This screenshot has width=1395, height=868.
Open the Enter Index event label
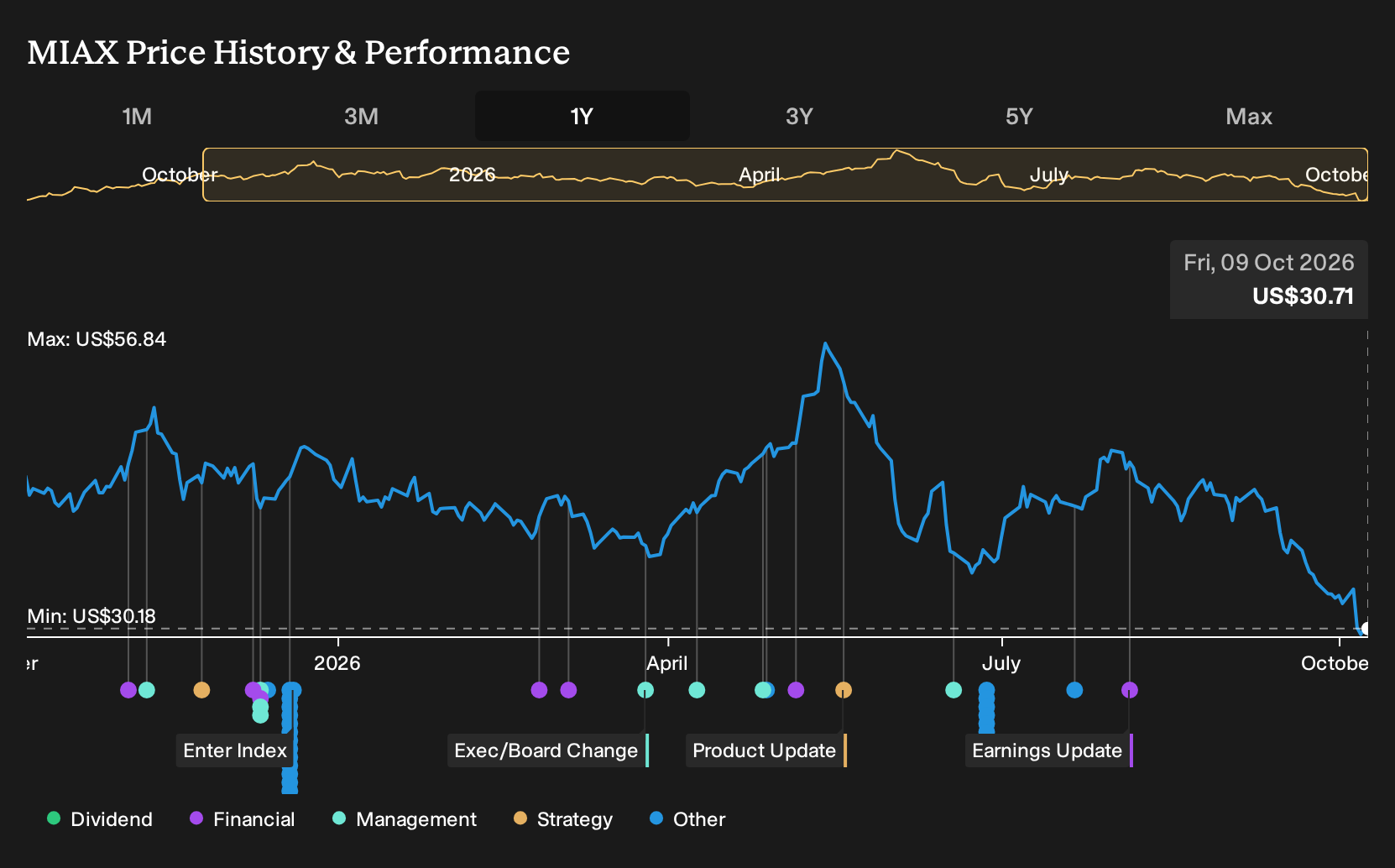(x=236, y=750)
